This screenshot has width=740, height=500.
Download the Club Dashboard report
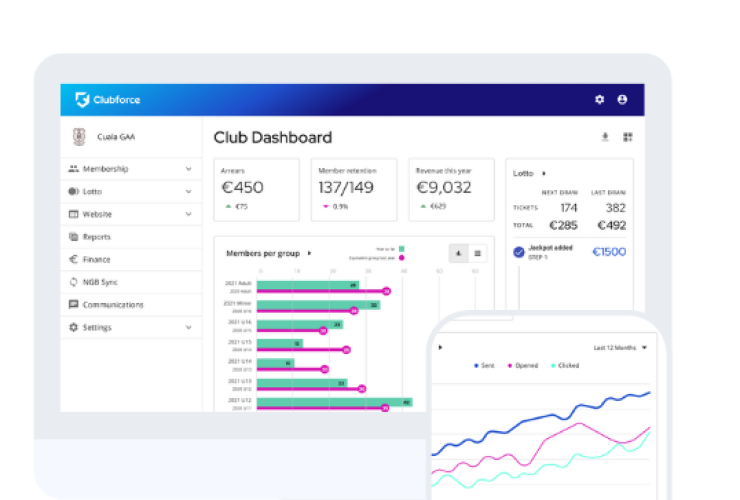click(x=604, y=137)
